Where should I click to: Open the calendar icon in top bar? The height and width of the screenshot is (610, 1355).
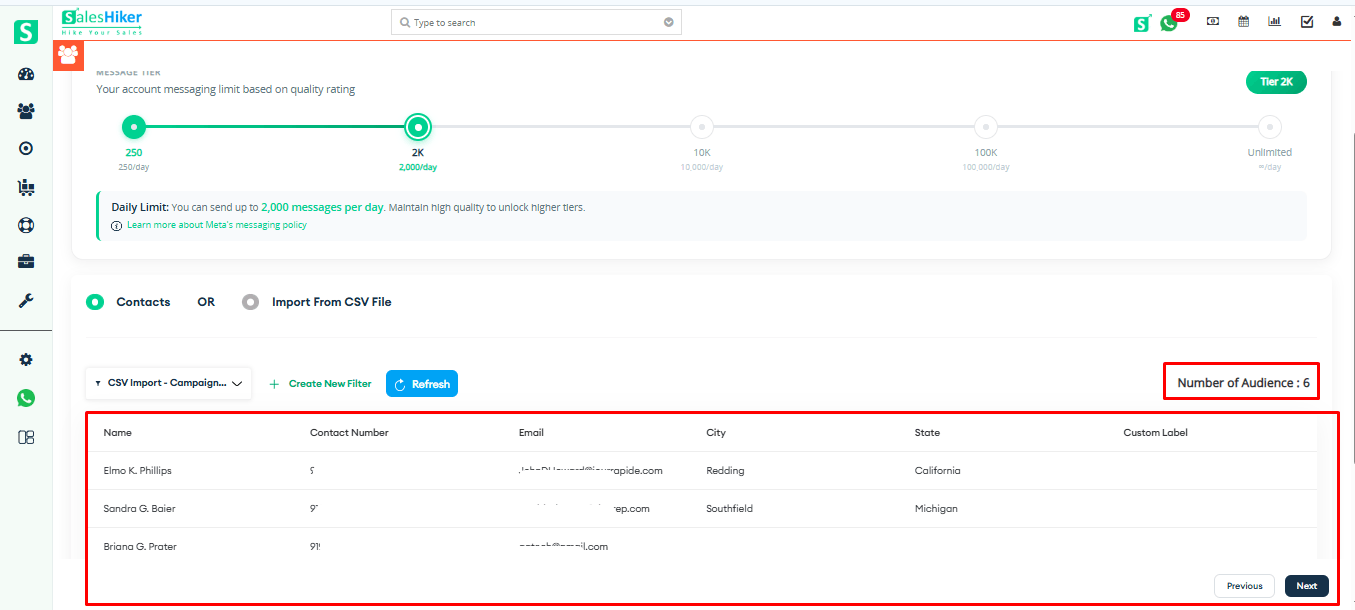[1244, 22]
